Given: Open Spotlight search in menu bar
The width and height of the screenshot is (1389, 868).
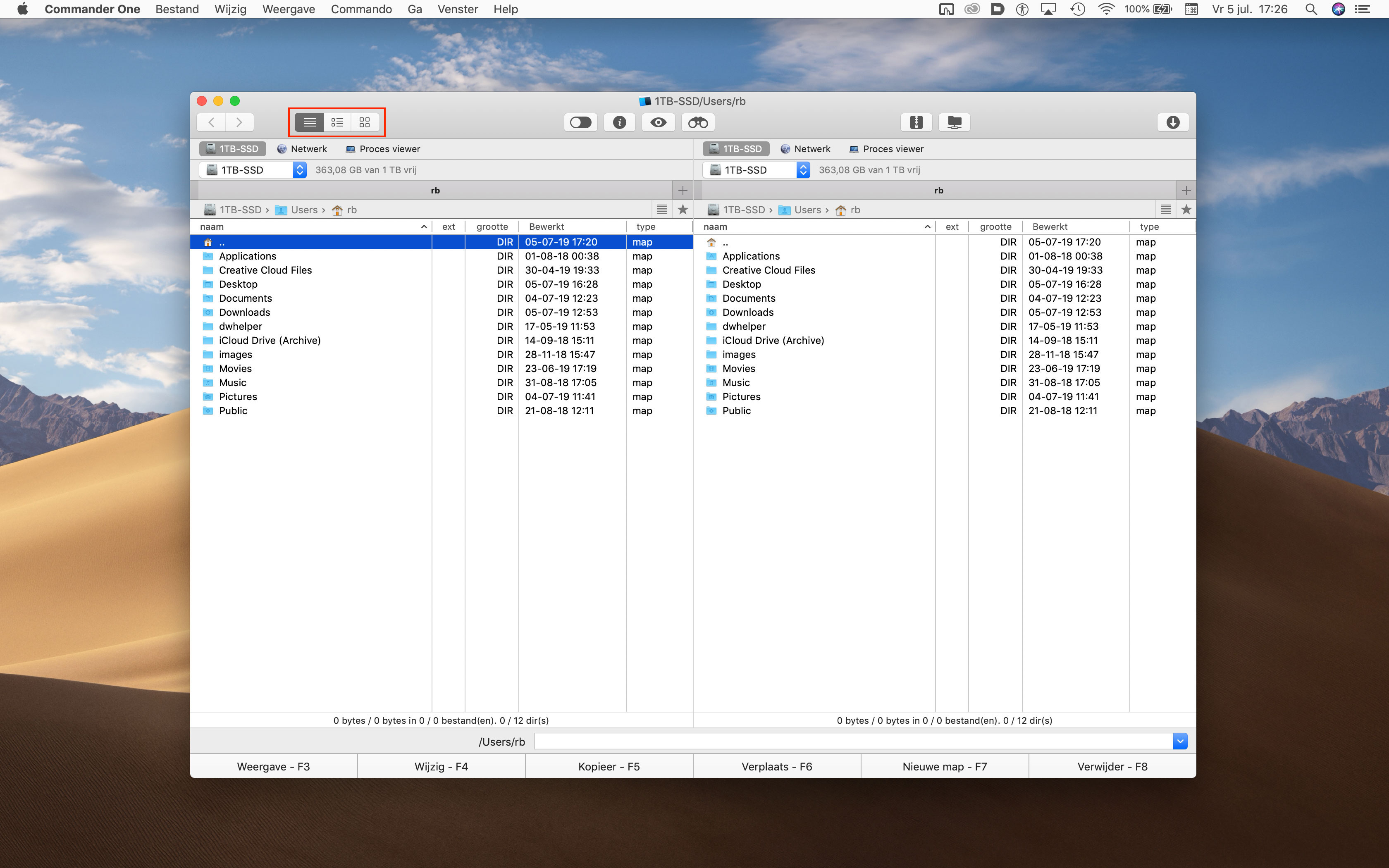Looking at the screenshot, I should tap(1311, 9).
